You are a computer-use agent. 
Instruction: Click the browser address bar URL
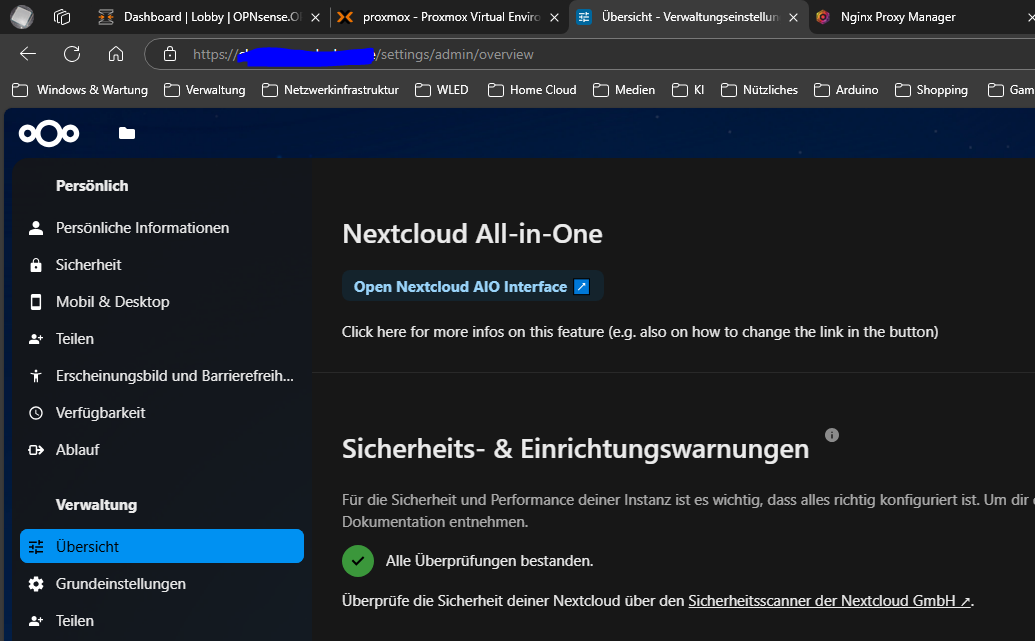coord(363,54)
